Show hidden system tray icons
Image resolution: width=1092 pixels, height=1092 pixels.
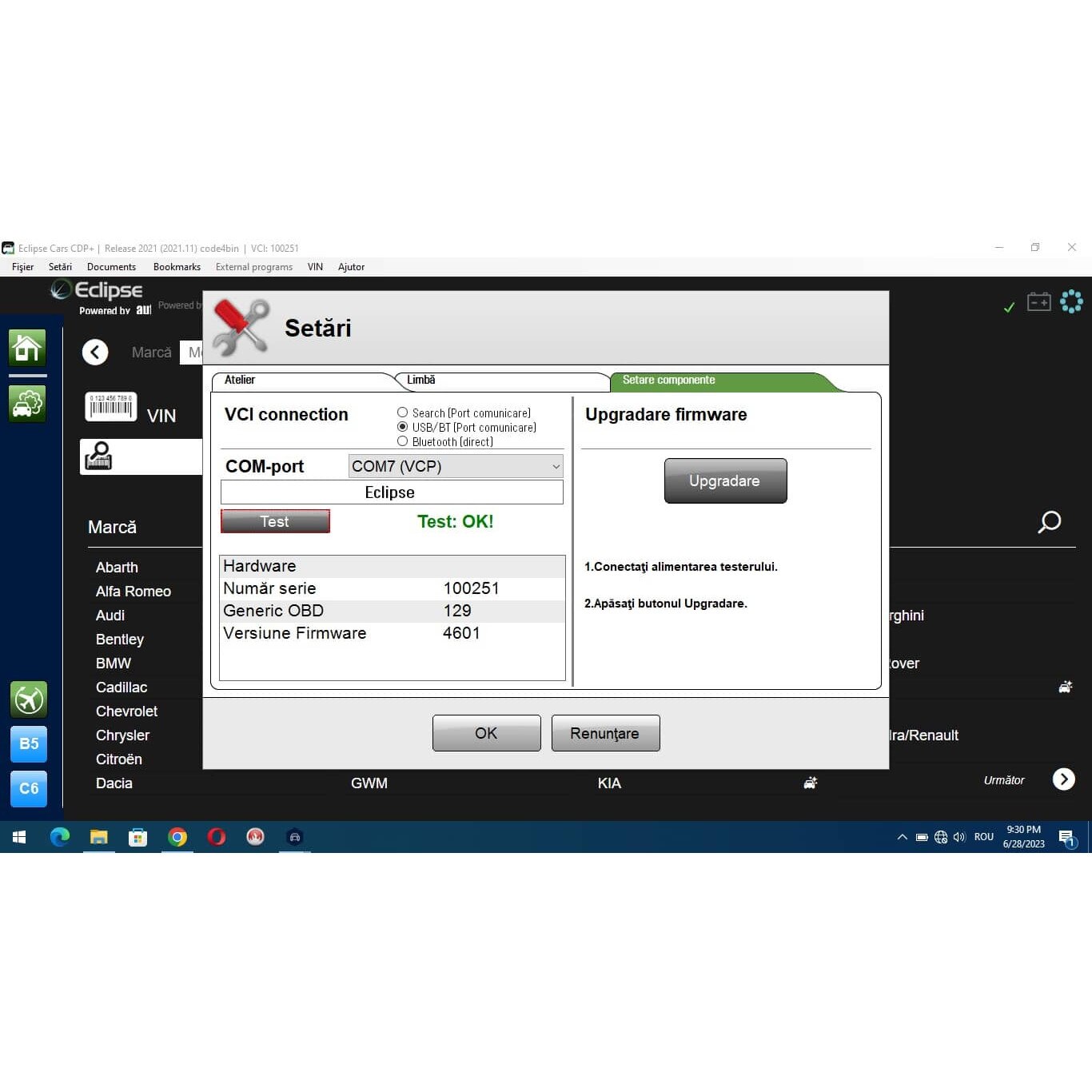(x=902, y=837)
